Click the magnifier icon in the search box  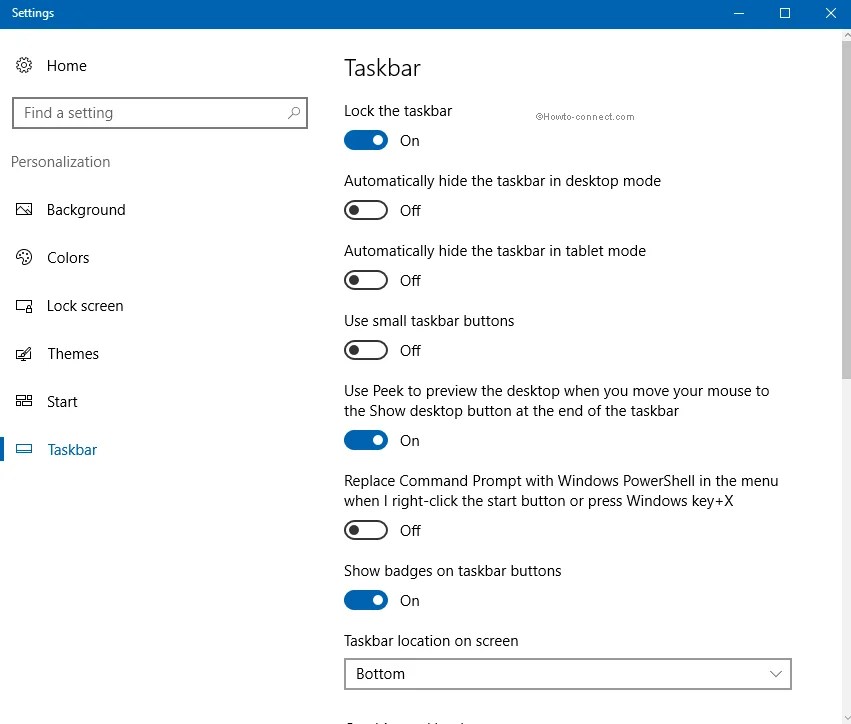point(294,113)
